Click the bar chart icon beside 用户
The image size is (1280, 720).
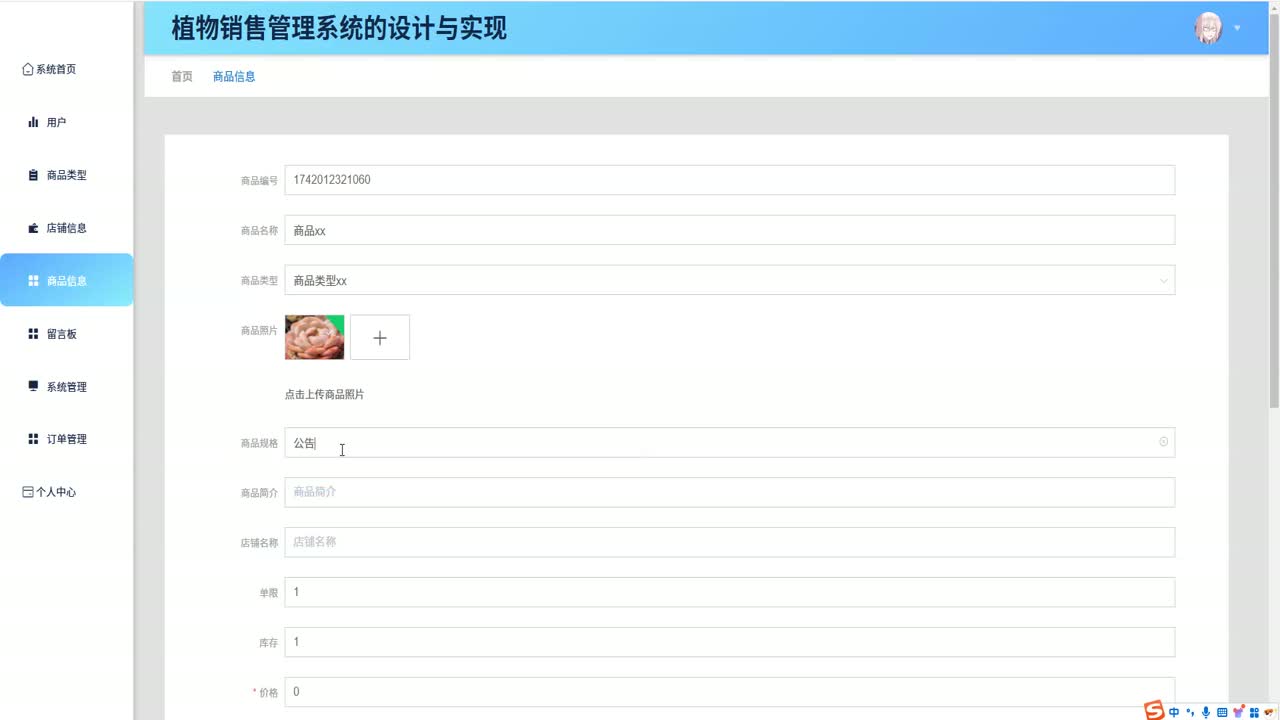point(33,122)
